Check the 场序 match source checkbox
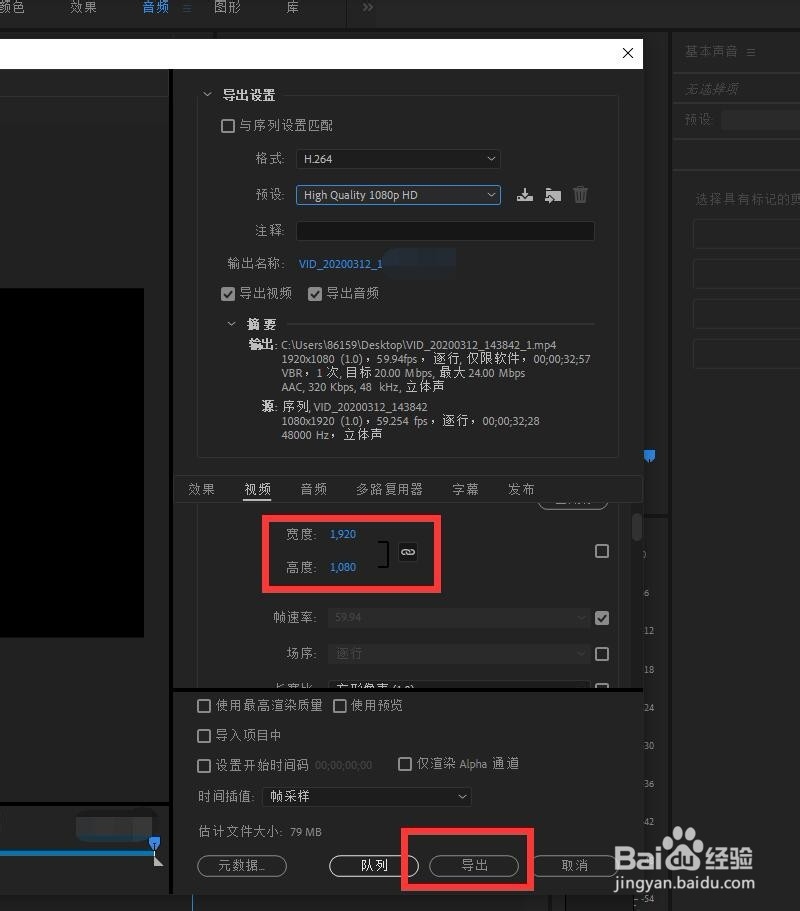The height and width of the screenshot is (911, 800). tap(602, 654)
